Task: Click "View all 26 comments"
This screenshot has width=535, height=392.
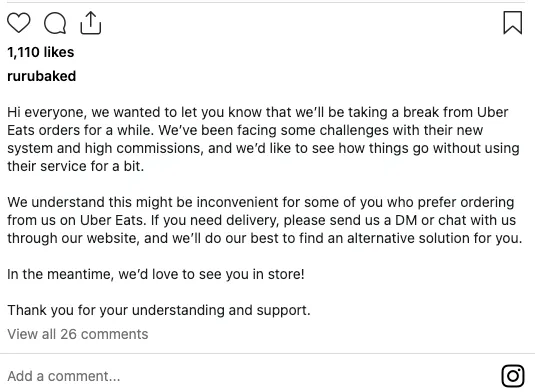Action: click(x=78, y=334)
